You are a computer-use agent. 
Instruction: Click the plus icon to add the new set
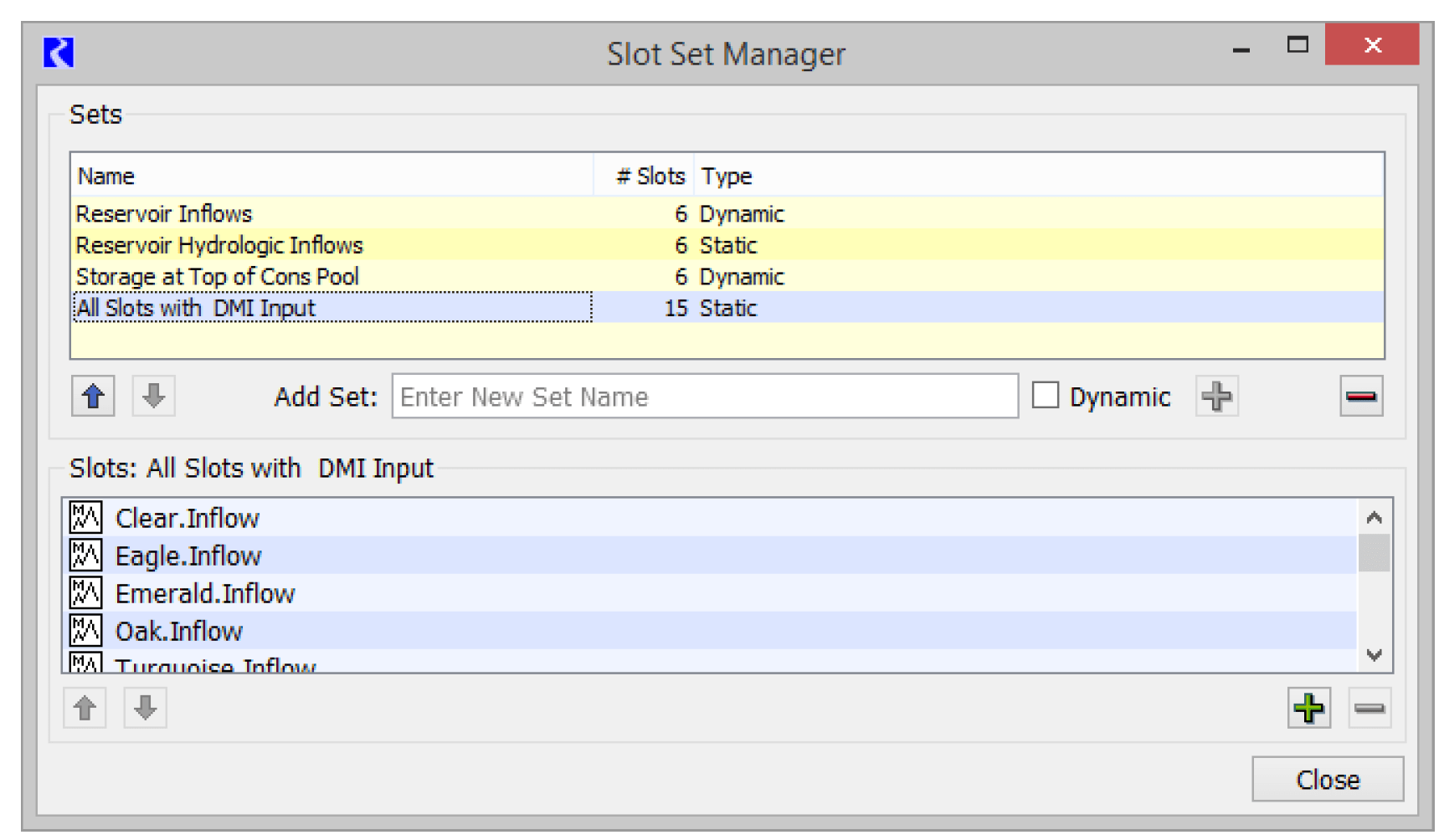(1218, 397)
